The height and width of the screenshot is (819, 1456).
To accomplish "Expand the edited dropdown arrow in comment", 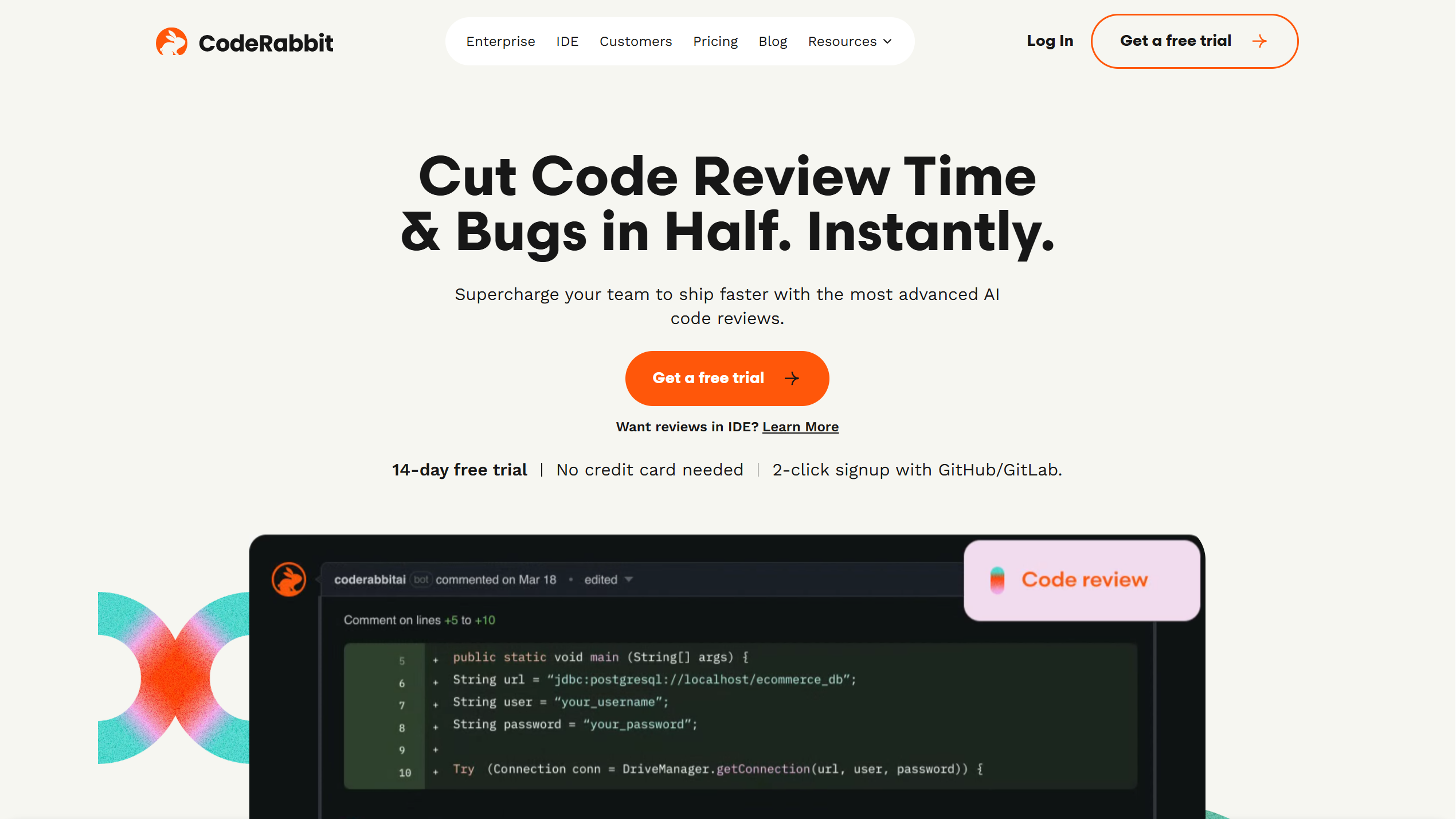I will point(629,579).
